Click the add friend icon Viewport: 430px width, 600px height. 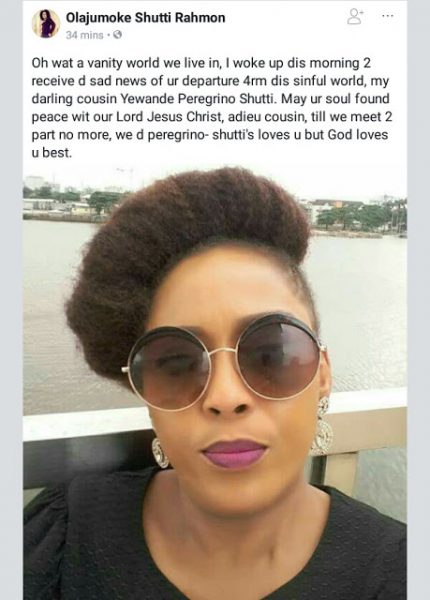pos(355,17)
